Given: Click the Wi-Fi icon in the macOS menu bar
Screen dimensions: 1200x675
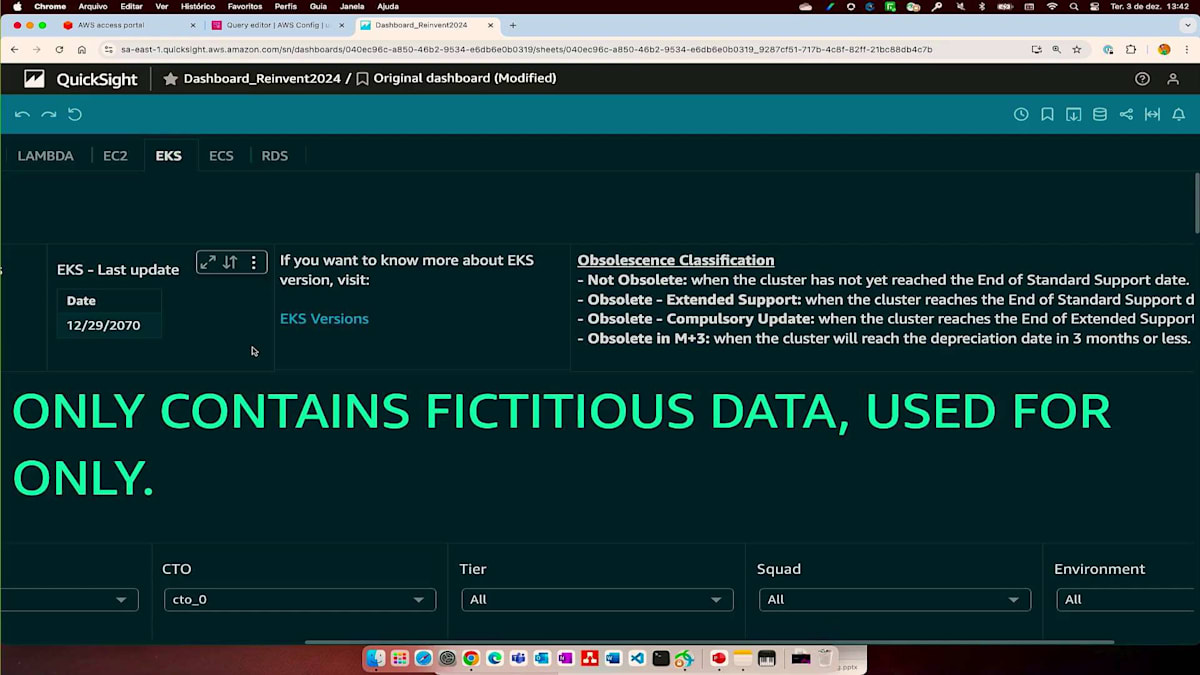Looking at the screenshot, I should point(1052,6).
